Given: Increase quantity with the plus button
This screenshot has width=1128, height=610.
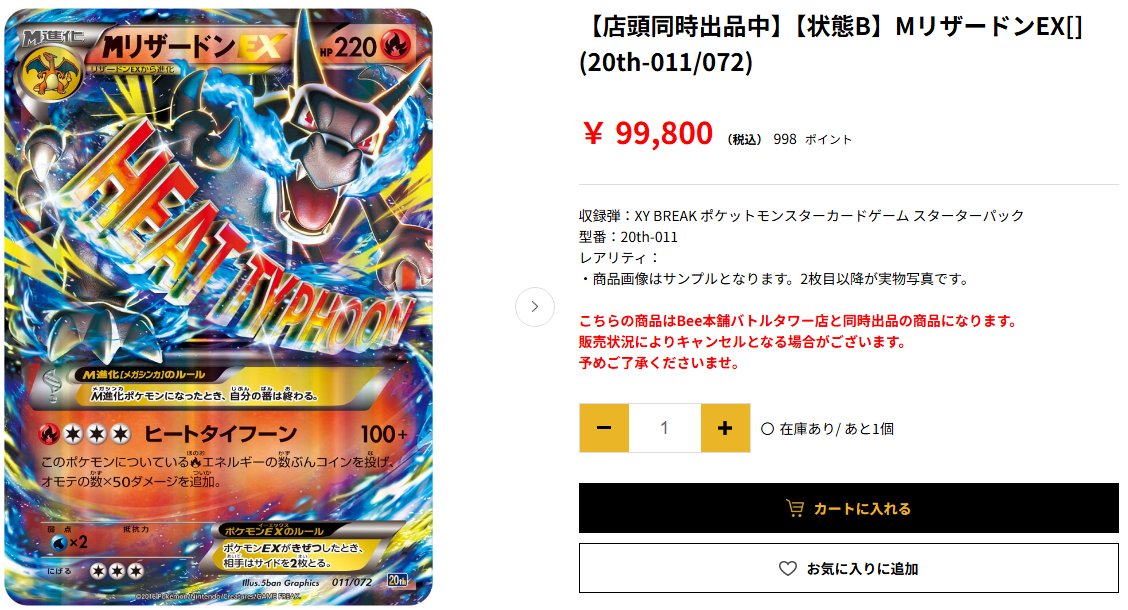Looking at the screenshot, I should pyautogui.click(x=725, y=428).
